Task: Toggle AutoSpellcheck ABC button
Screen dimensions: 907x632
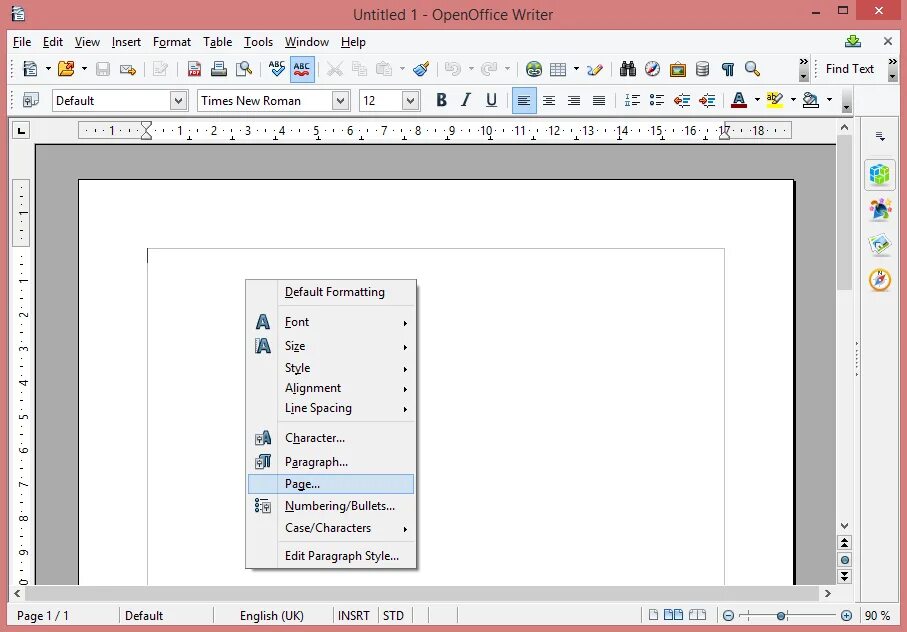Action: click(x=301, y=69)
